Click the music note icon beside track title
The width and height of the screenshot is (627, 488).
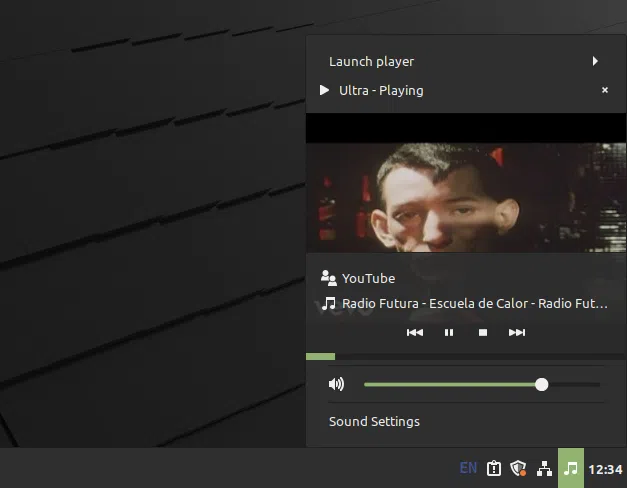point(329,304)
